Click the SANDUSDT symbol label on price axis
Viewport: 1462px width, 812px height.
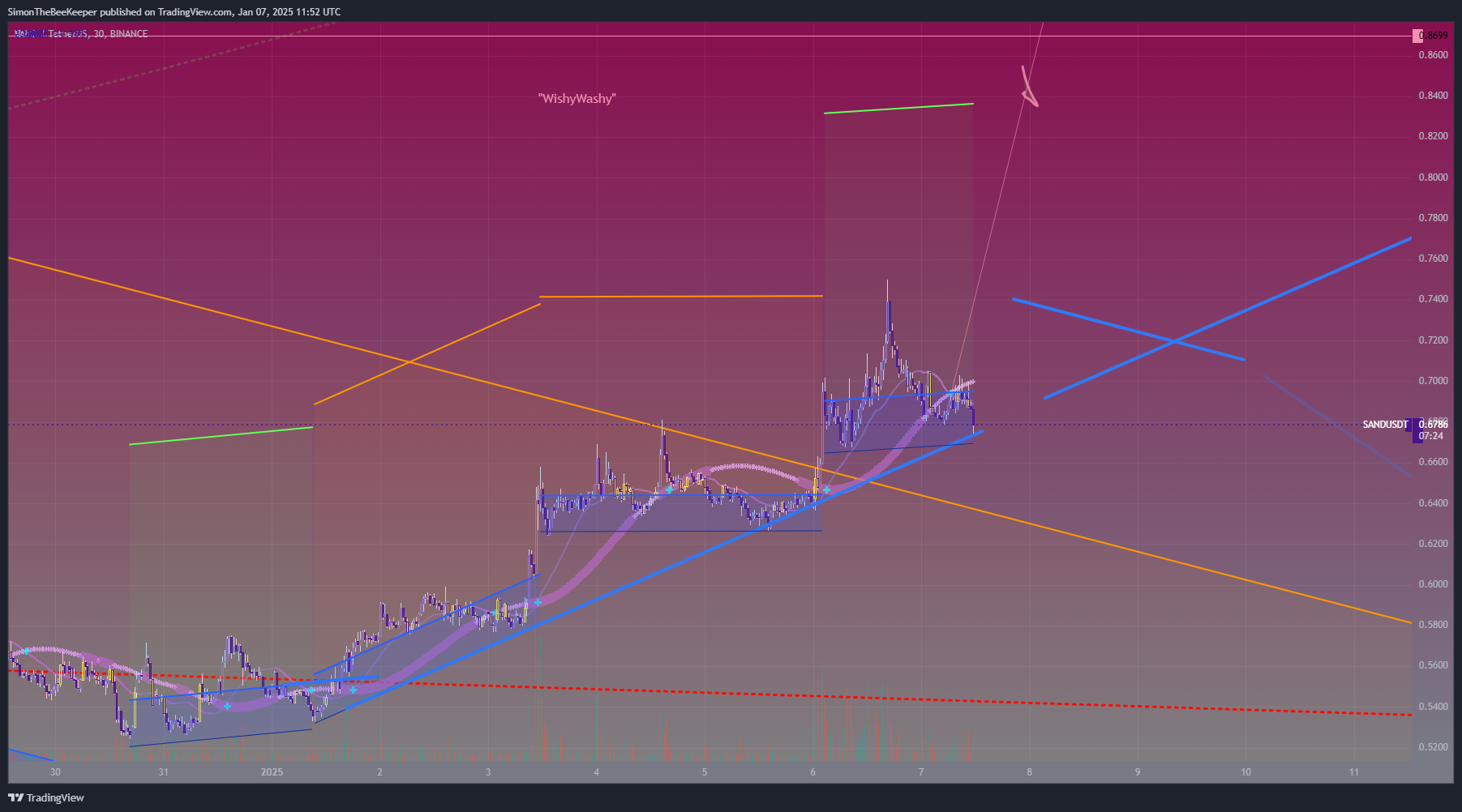(x=1385, y=425)
